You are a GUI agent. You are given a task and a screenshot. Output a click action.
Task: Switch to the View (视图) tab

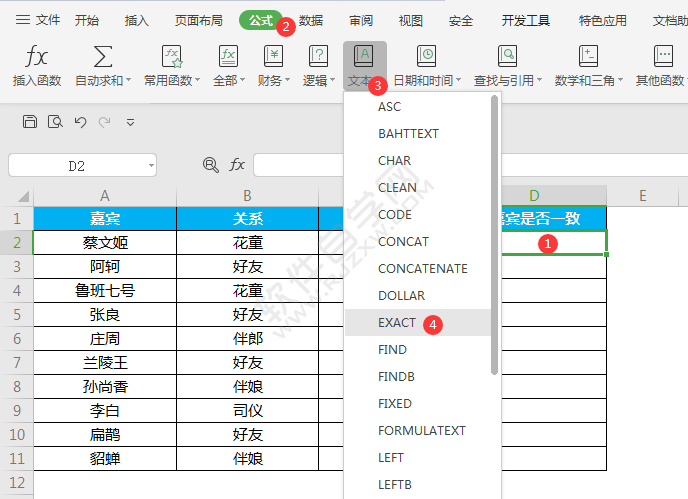click(x=411, y=20)
